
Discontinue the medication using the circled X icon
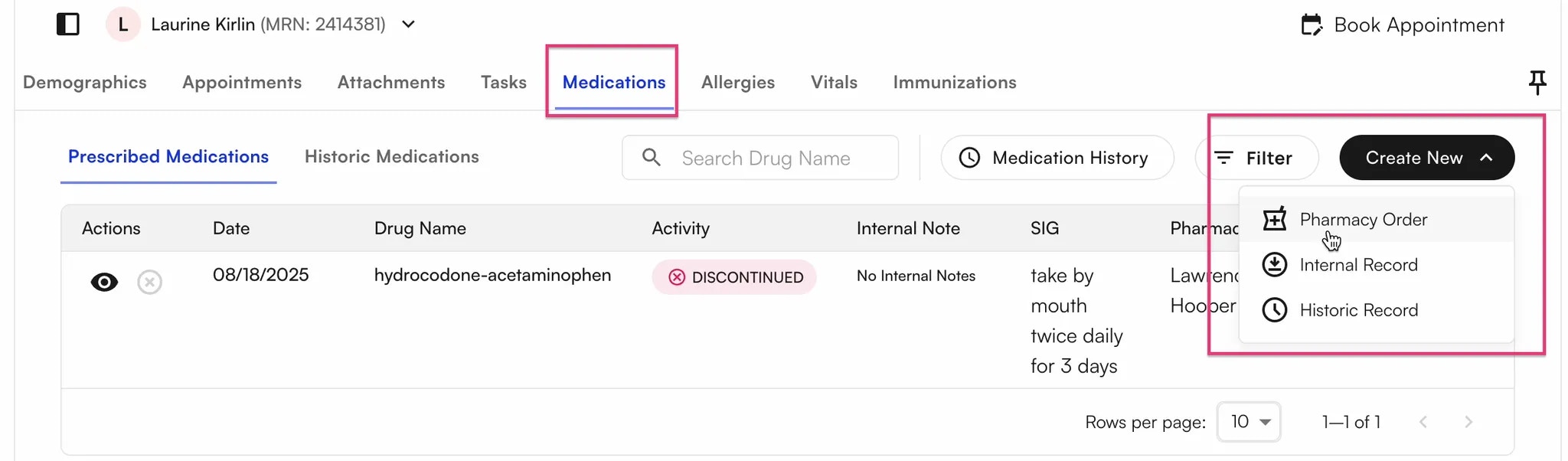[x=150, y=282]
